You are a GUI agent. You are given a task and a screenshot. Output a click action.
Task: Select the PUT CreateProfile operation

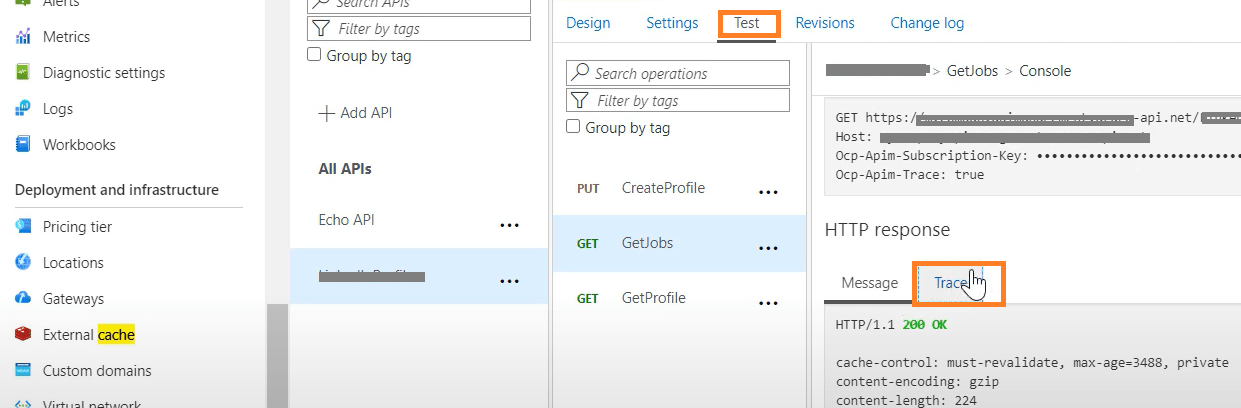coord(679,188)
